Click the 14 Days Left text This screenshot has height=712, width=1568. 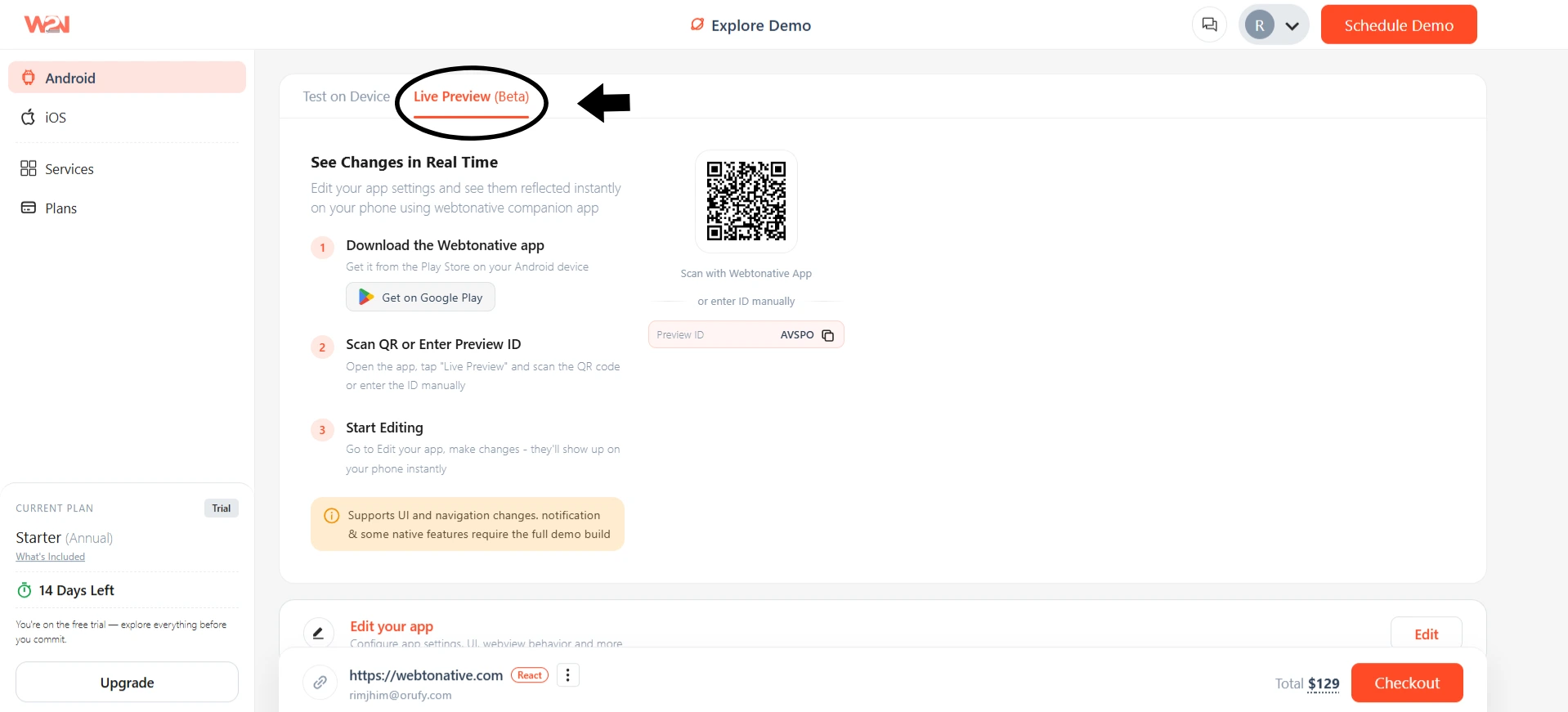77,590
